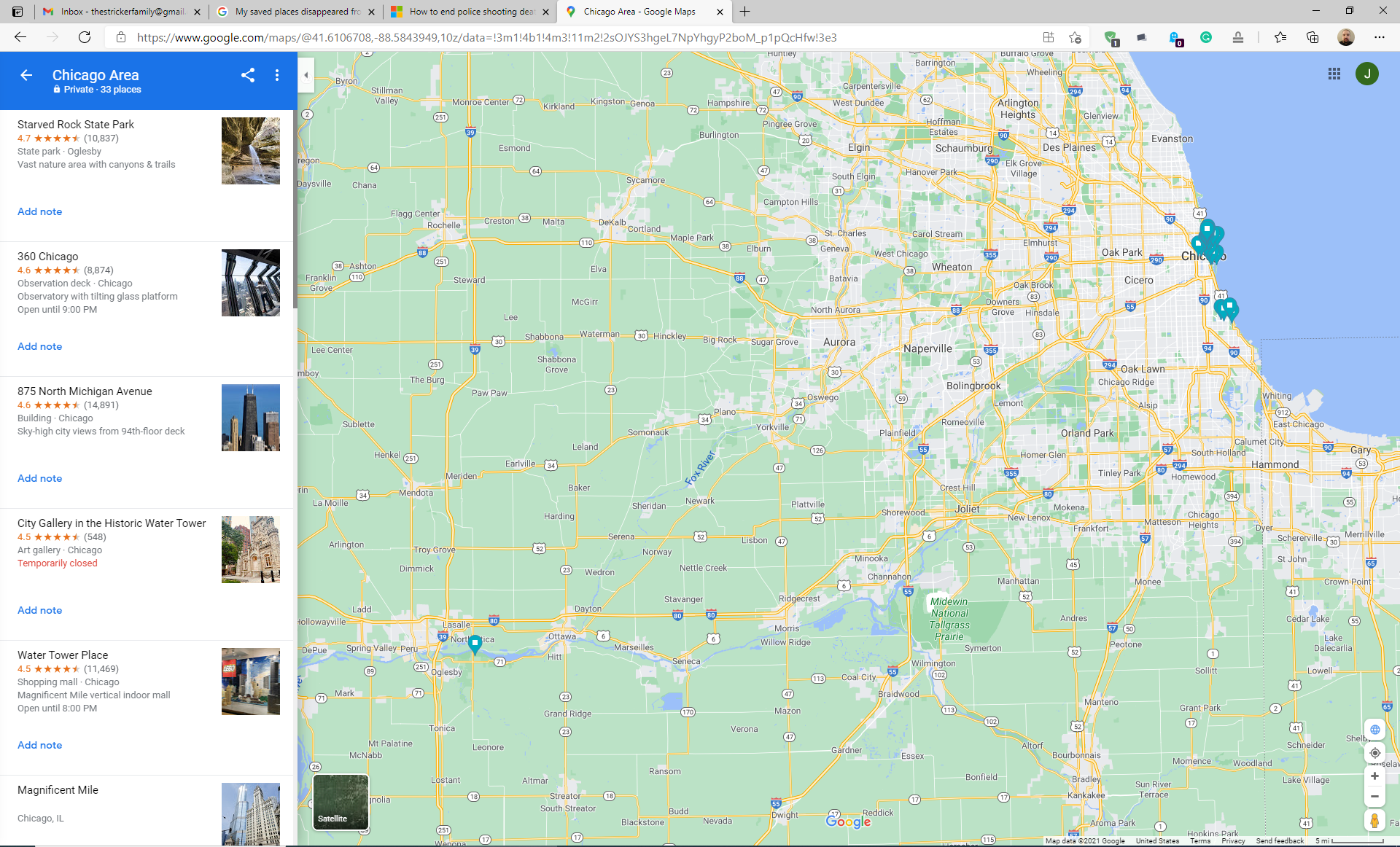Open Magnificent Mile listing title

[x=58, y=790]
